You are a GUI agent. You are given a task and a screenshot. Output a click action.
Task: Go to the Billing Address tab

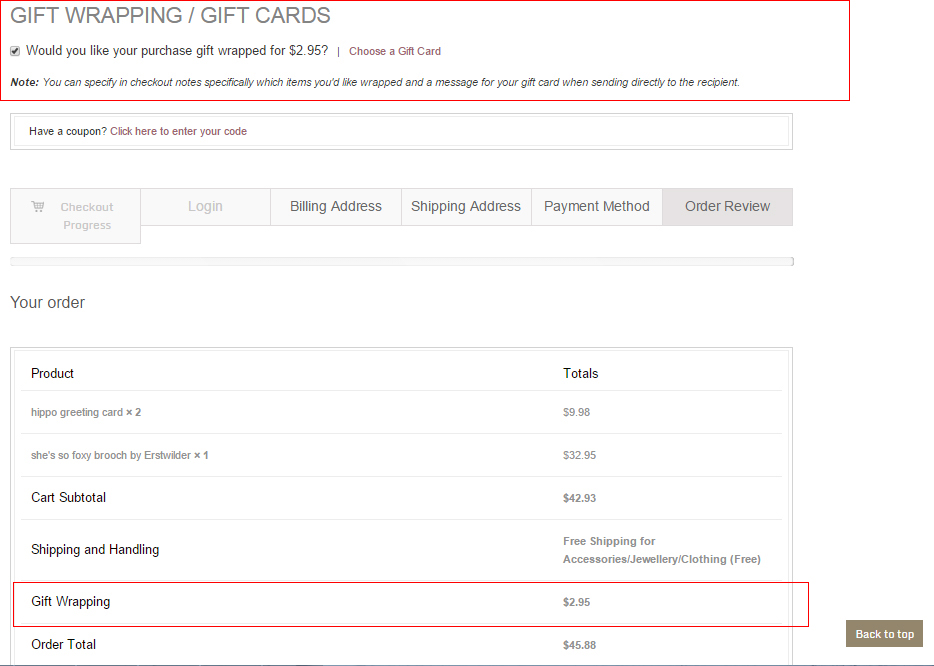pos(336,207)
